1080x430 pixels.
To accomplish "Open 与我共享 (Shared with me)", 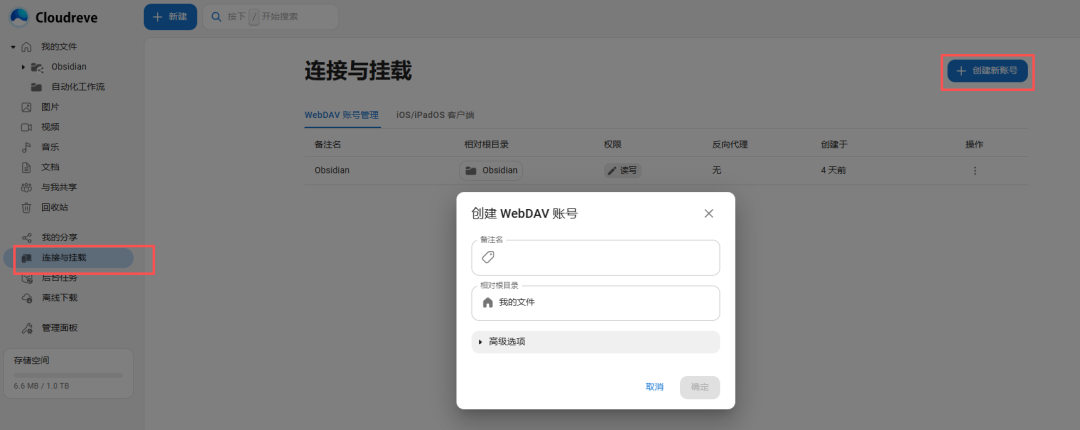I will (x=59, y=187).
